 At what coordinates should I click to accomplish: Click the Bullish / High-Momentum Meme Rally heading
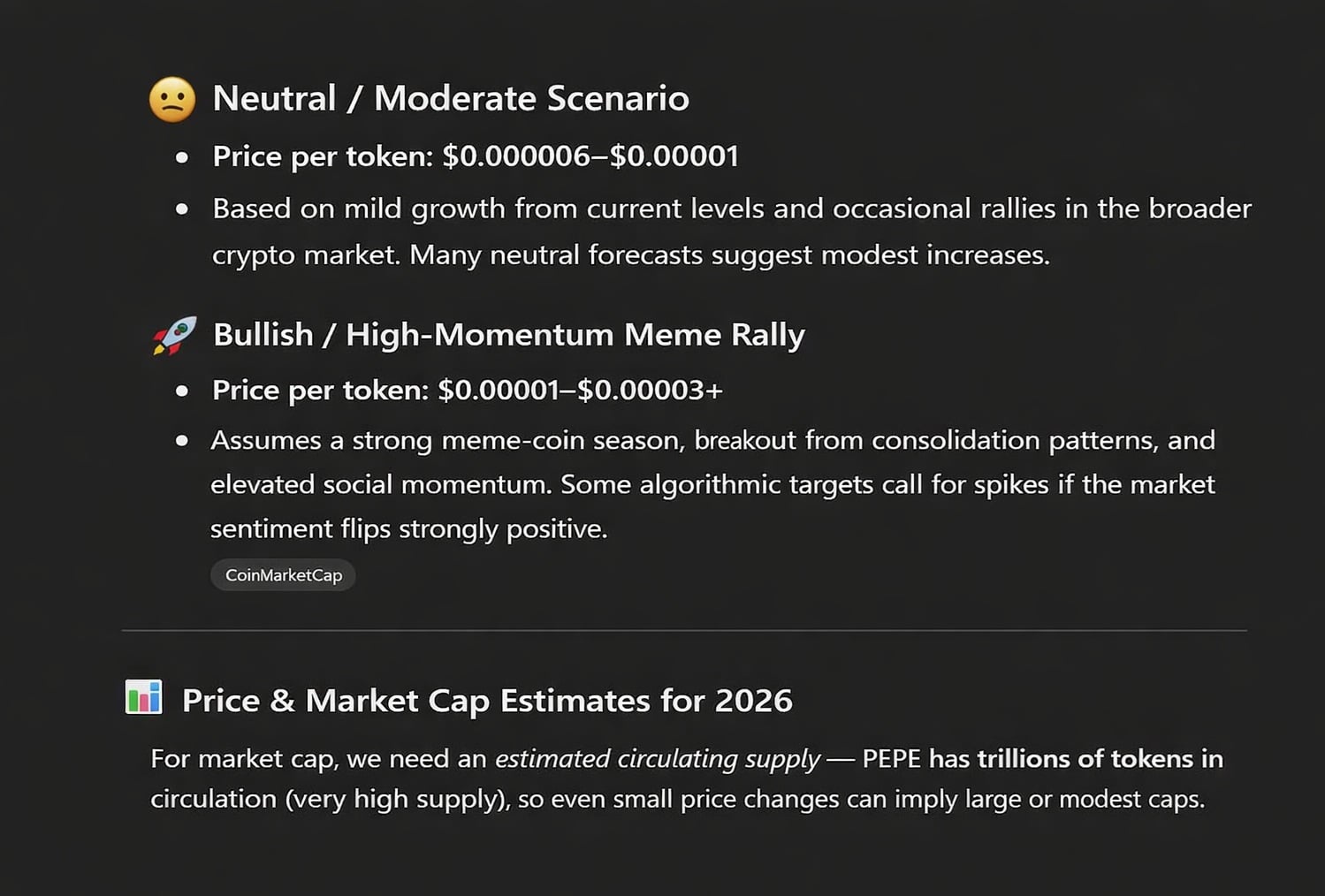coord(508,335)
